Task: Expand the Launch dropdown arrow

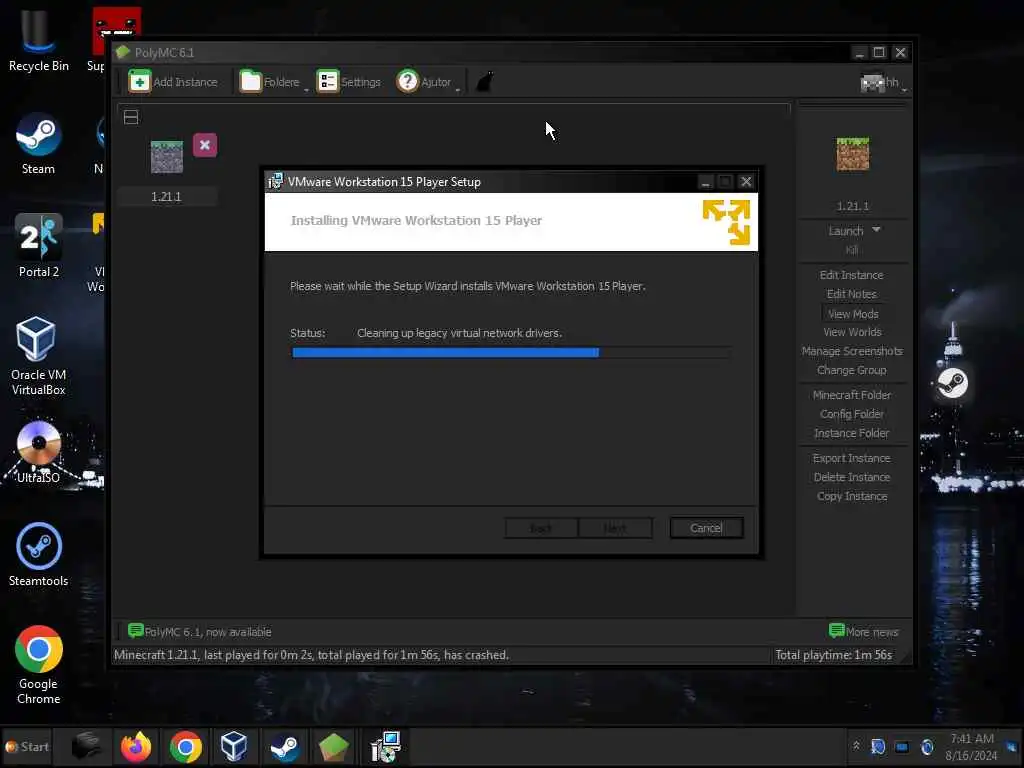Action: click(x=876, y=230)
